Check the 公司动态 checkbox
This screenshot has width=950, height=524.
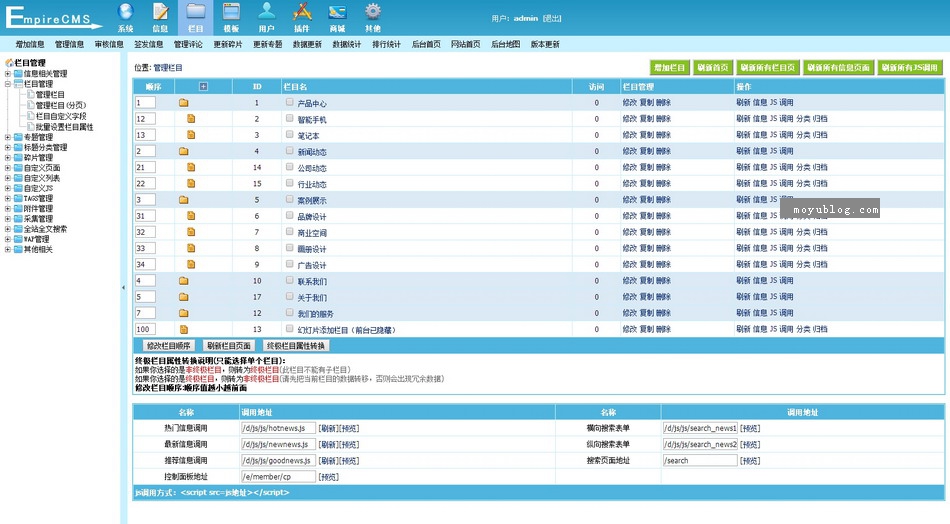click(290, 167)
